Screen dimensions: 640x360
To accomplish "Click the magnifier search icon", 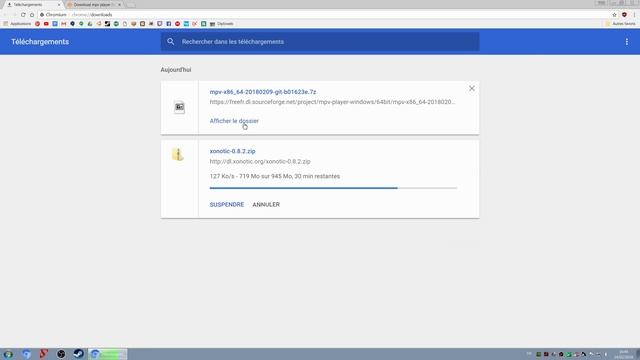I will 171,42.
